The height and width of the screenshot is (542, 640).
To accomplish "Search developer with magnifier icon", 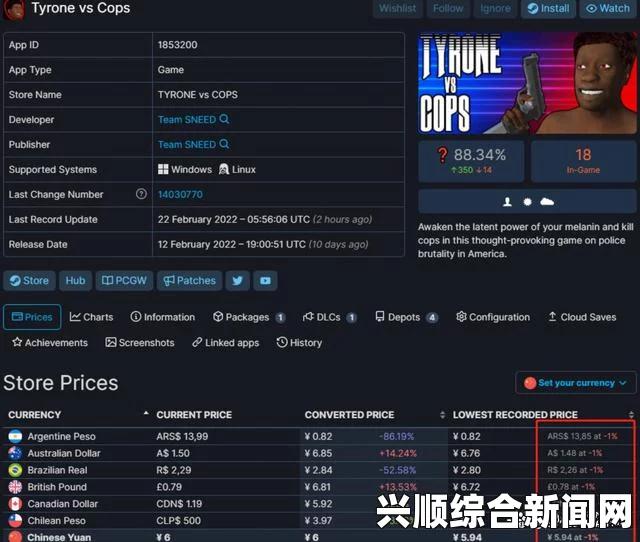I will pyautogui.click(x=224, y=119).
